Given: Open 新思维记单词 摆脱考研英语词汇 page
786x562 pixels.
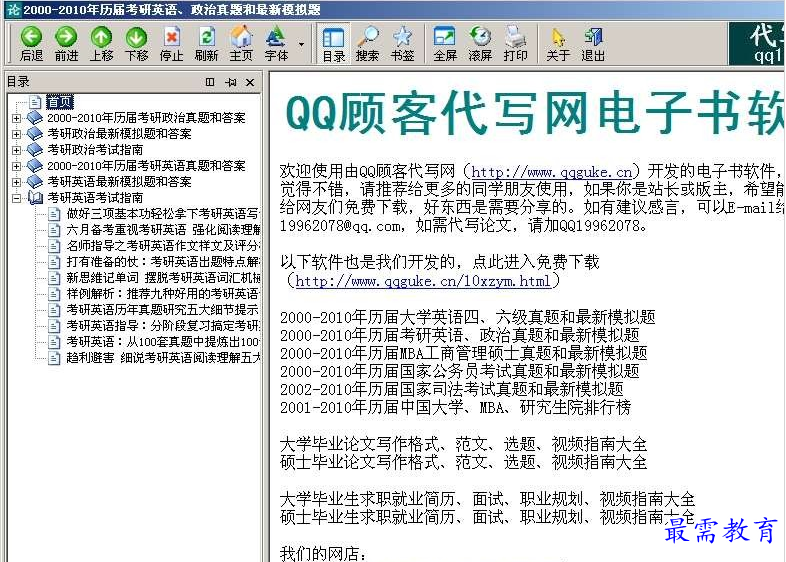Looking at the screenshot, I should tap(163, 278).
